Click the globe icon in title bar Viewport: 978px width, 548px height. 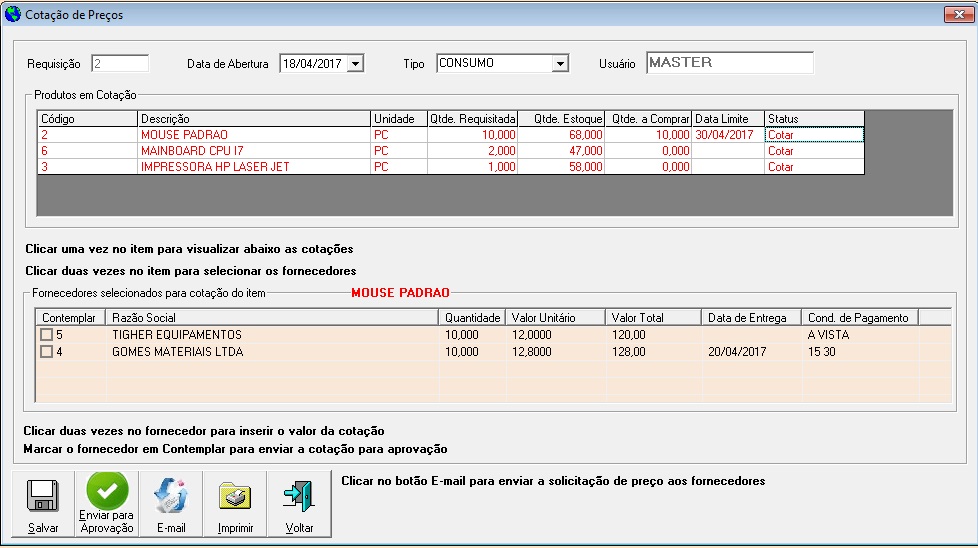[12, 14]
